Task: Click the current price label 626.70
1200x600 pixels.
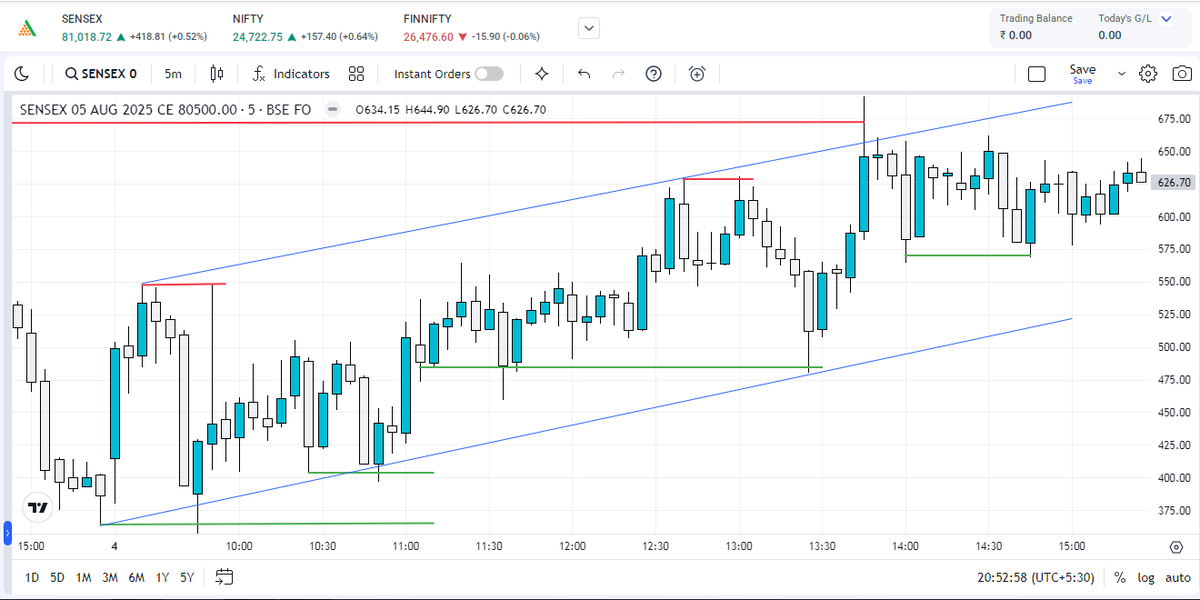Action: (x=1173, y=183)
